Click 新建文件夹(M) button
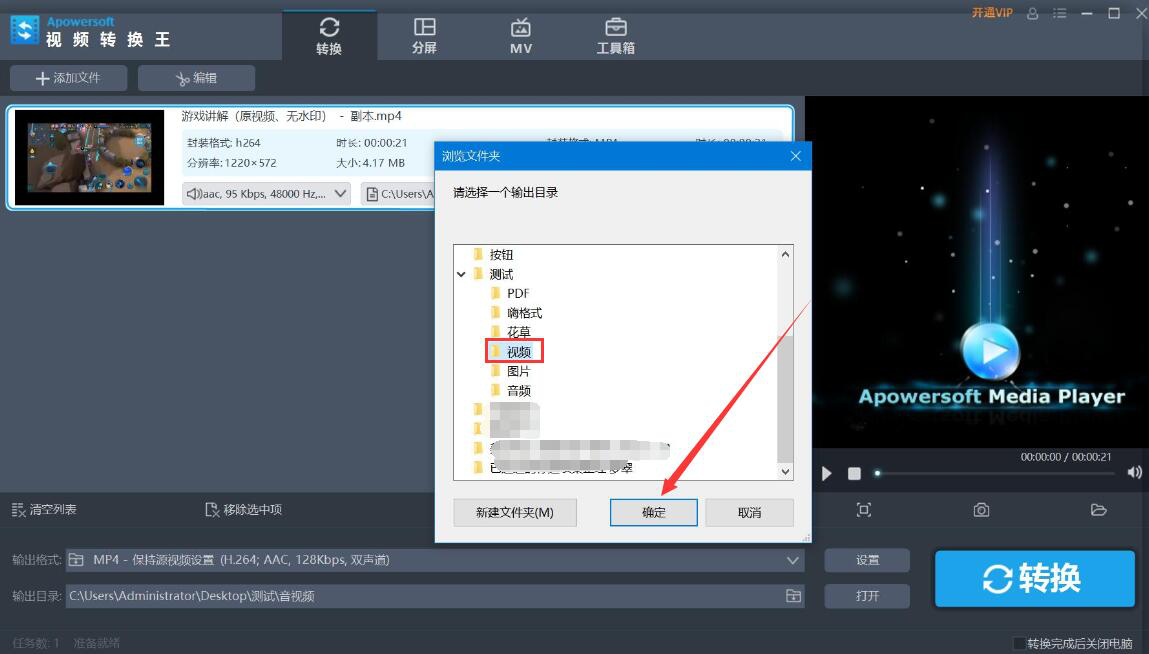Viewport: 1149px width, 654px height. click(x=515, y=512)
